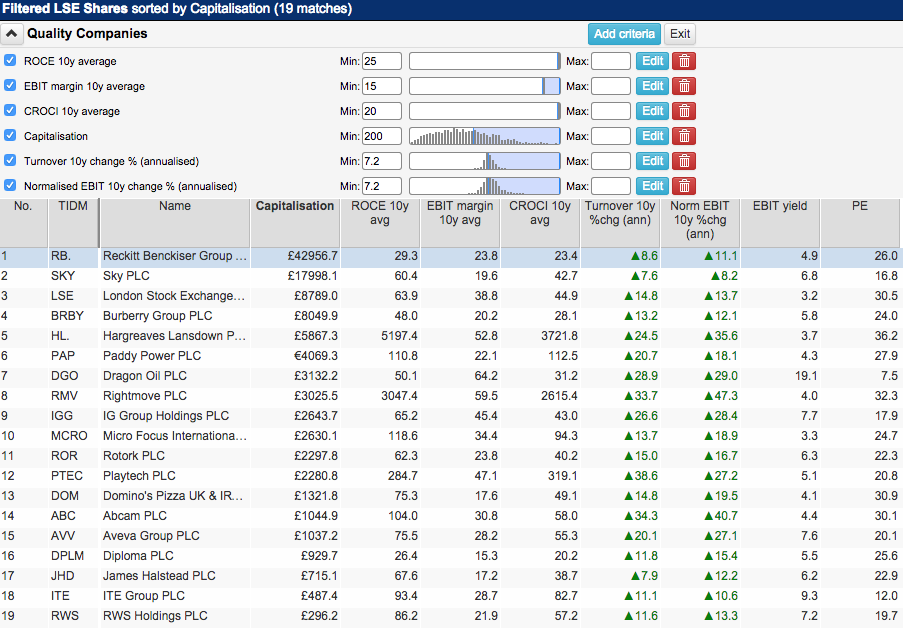Uncheck the CROCI 10y average checkbox
Screen dimensions: 903x630
[10, 111]
